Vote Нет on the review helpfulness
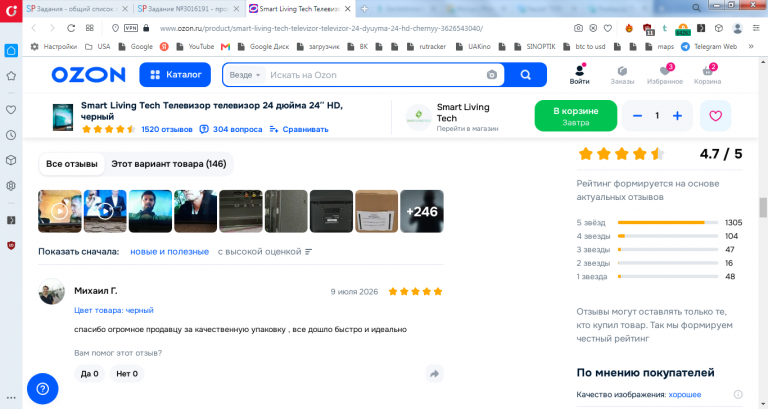The image size is (768, 409). click(x=127, y=374)
